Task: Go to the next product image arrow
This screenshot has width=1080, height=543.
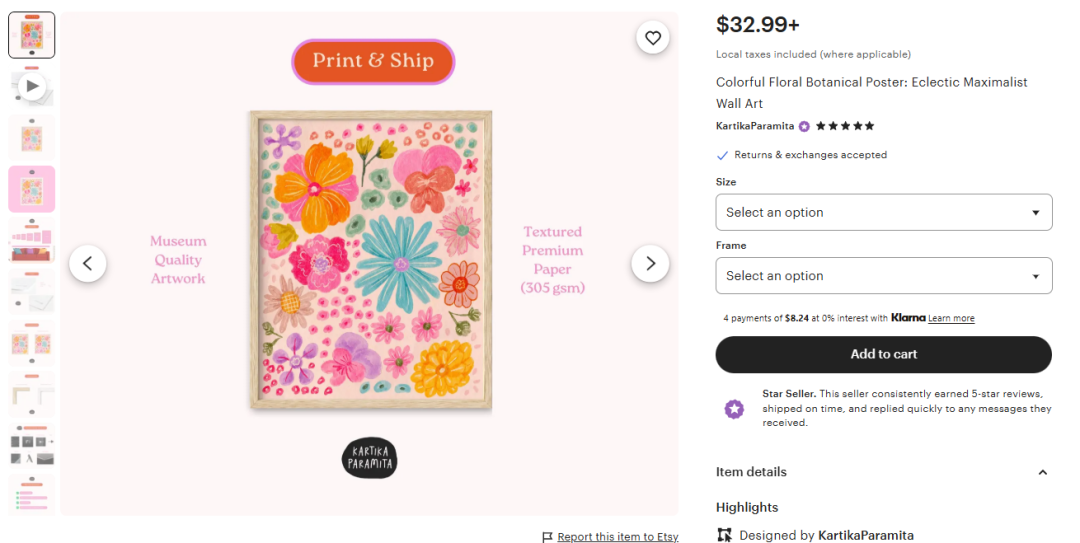Action: [x=650, y=263]
